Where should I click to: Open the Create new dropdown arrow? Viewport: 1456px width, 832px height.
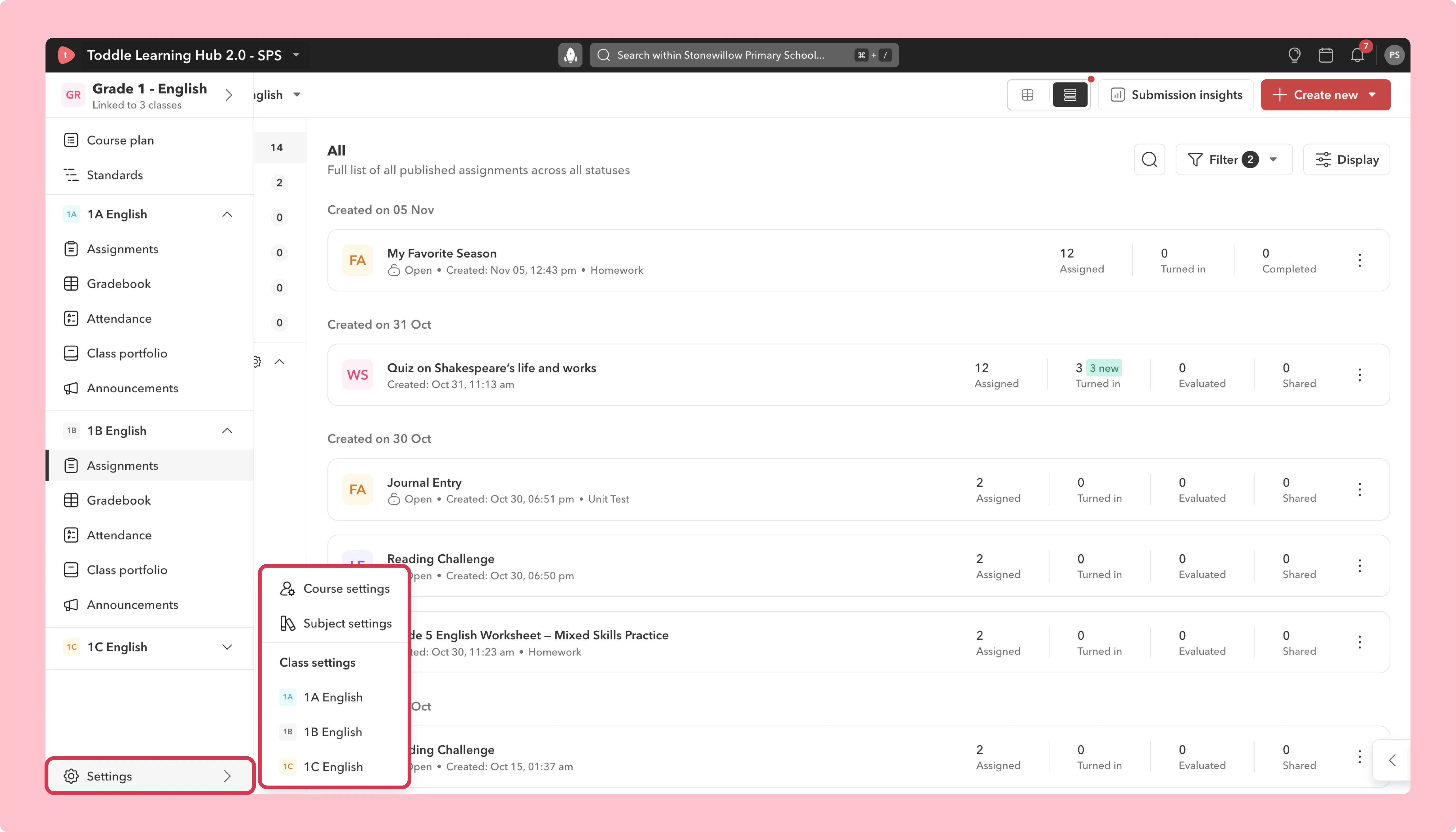click(x=1373, y=95)
